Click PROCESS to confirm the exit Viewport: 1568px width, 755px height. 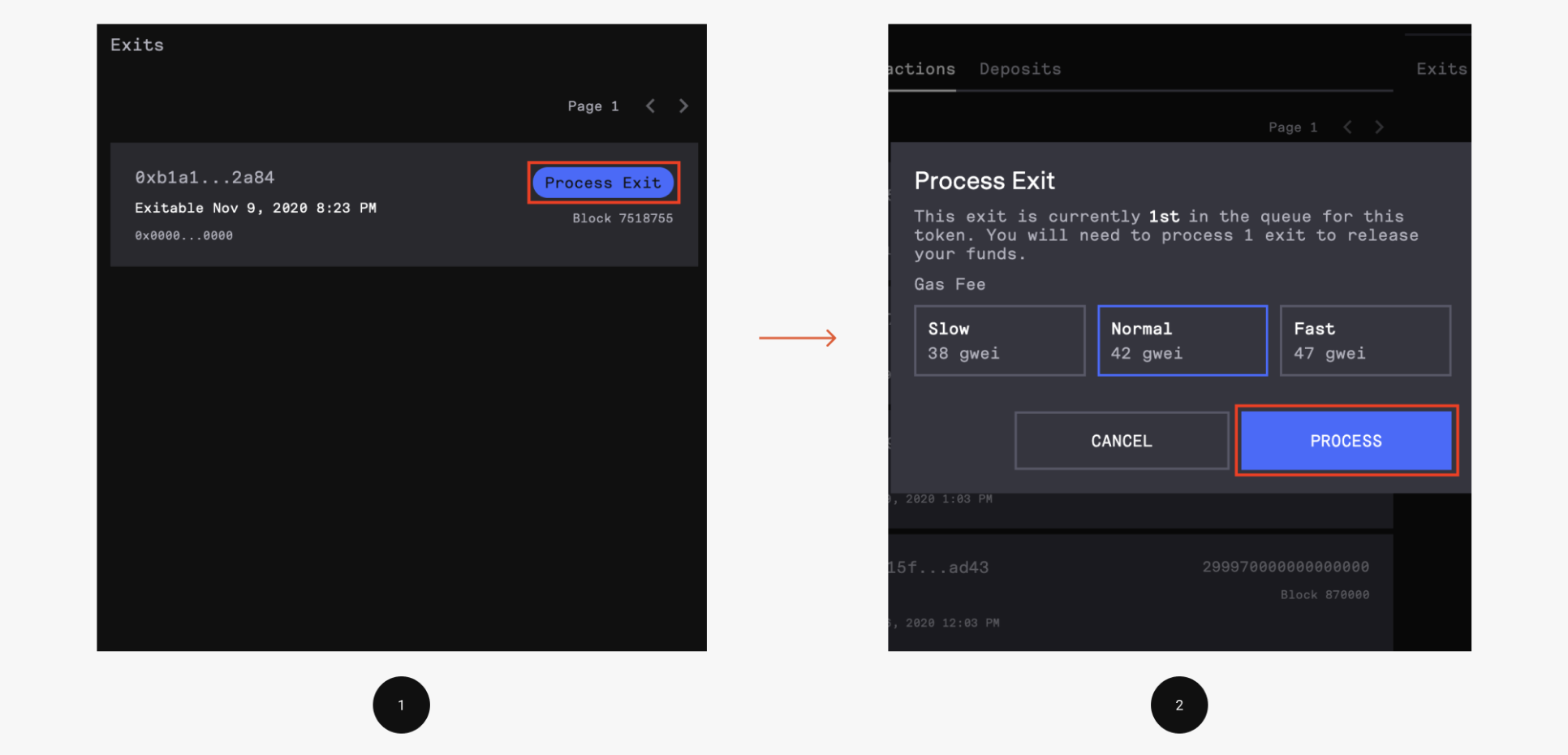(x=1346, y=441)
